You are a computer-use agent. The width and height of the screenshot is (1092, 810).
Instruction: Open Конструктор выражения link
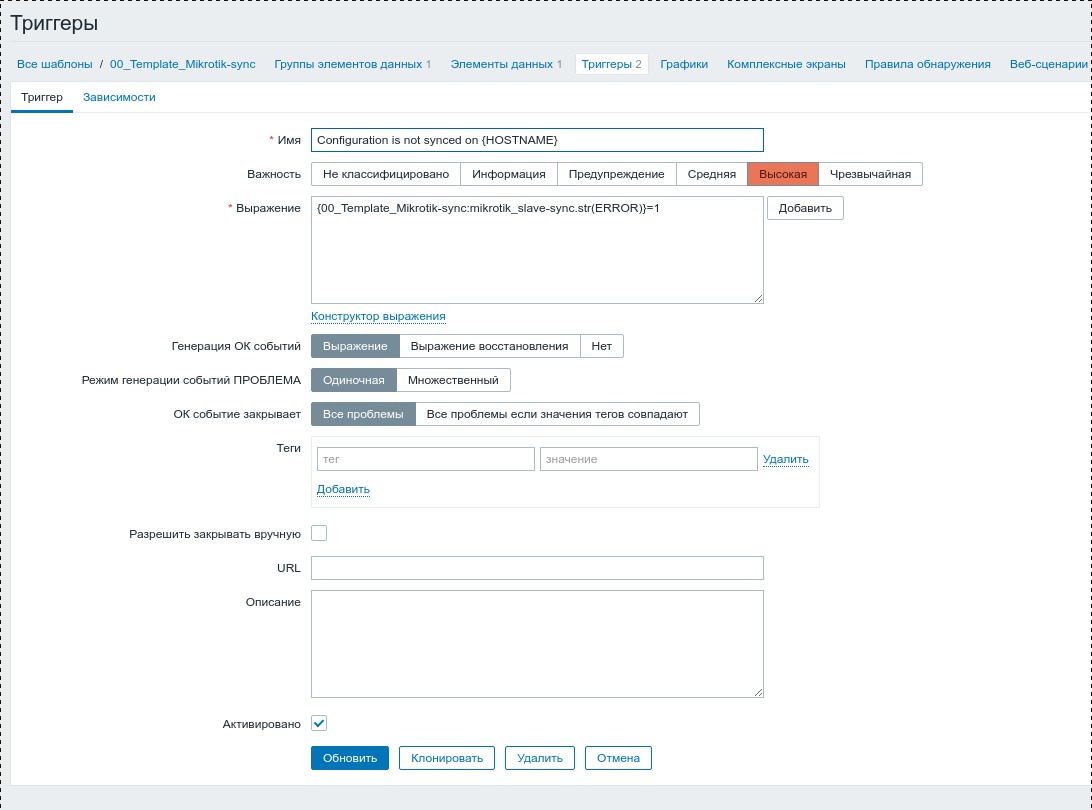click(378, 316)
